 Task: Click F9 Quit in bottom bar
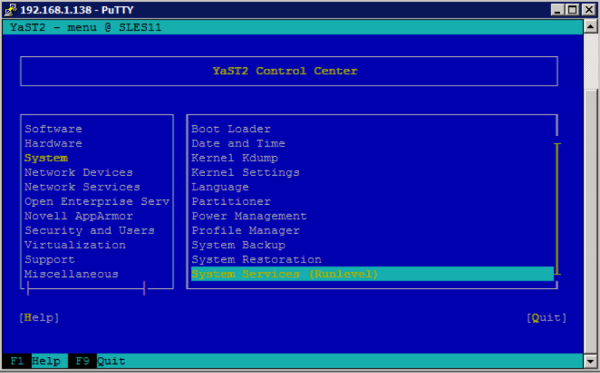[x=97, y=361]
